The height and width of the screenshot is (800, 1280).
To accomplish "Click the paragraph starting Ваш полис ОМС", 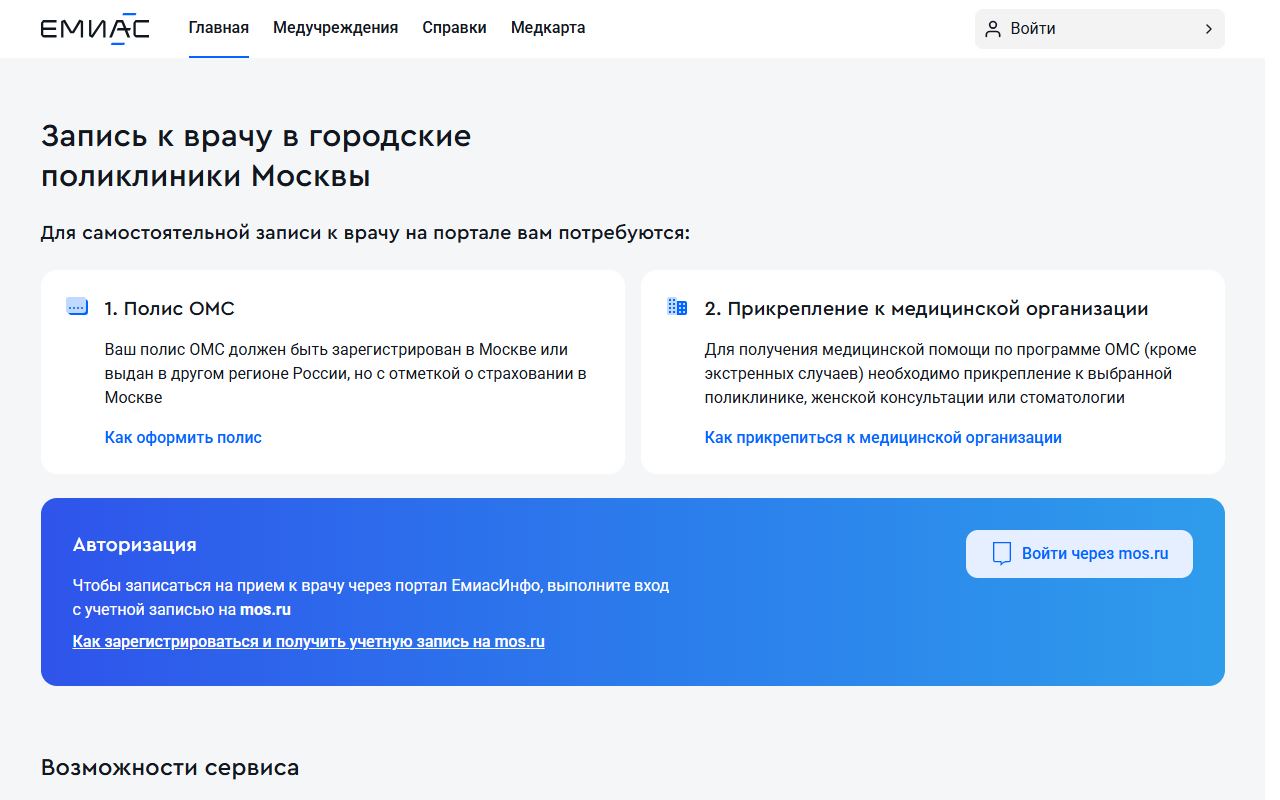I will pos(345,373).
